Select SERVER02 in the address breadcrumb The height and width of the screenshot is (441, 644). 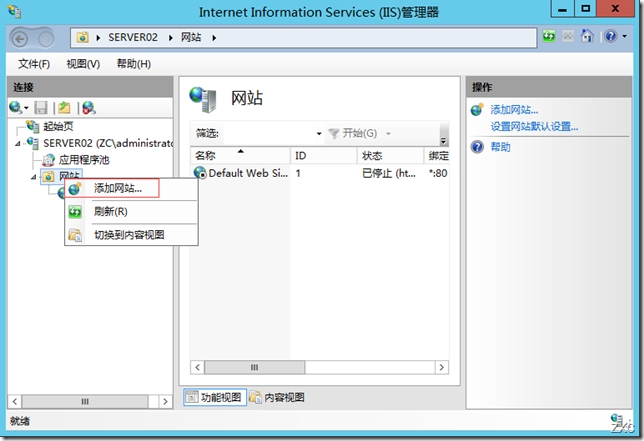(133, 37)
